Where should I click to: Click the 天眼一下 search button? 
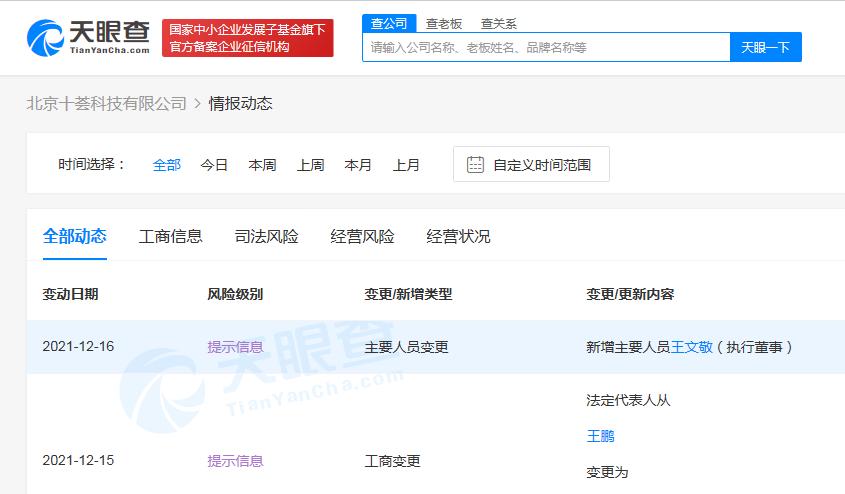(x=765, y=47)
